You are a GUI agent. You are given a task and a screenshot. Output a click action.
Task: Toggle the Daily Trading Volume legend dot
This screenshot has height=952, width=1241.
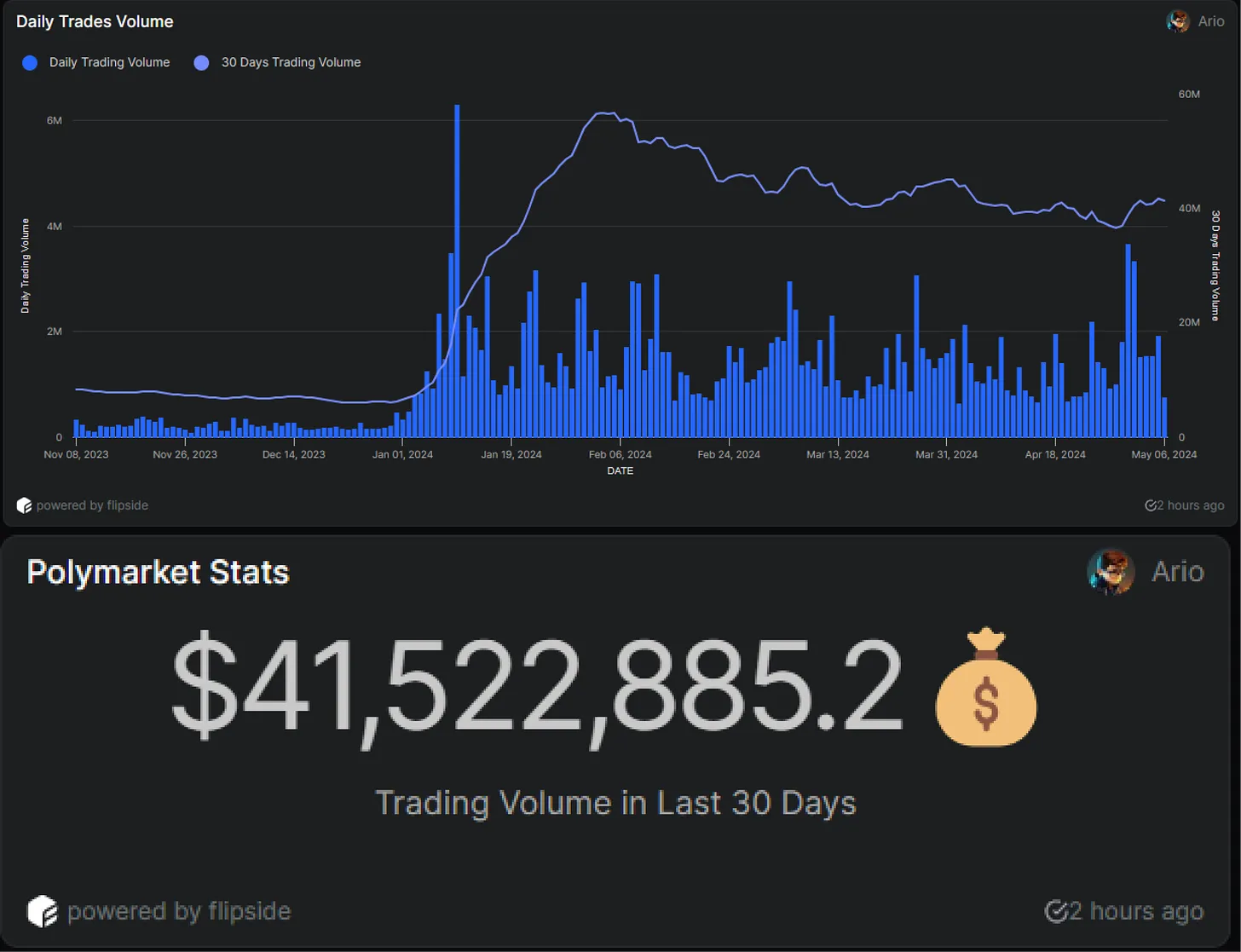point(30,62)
